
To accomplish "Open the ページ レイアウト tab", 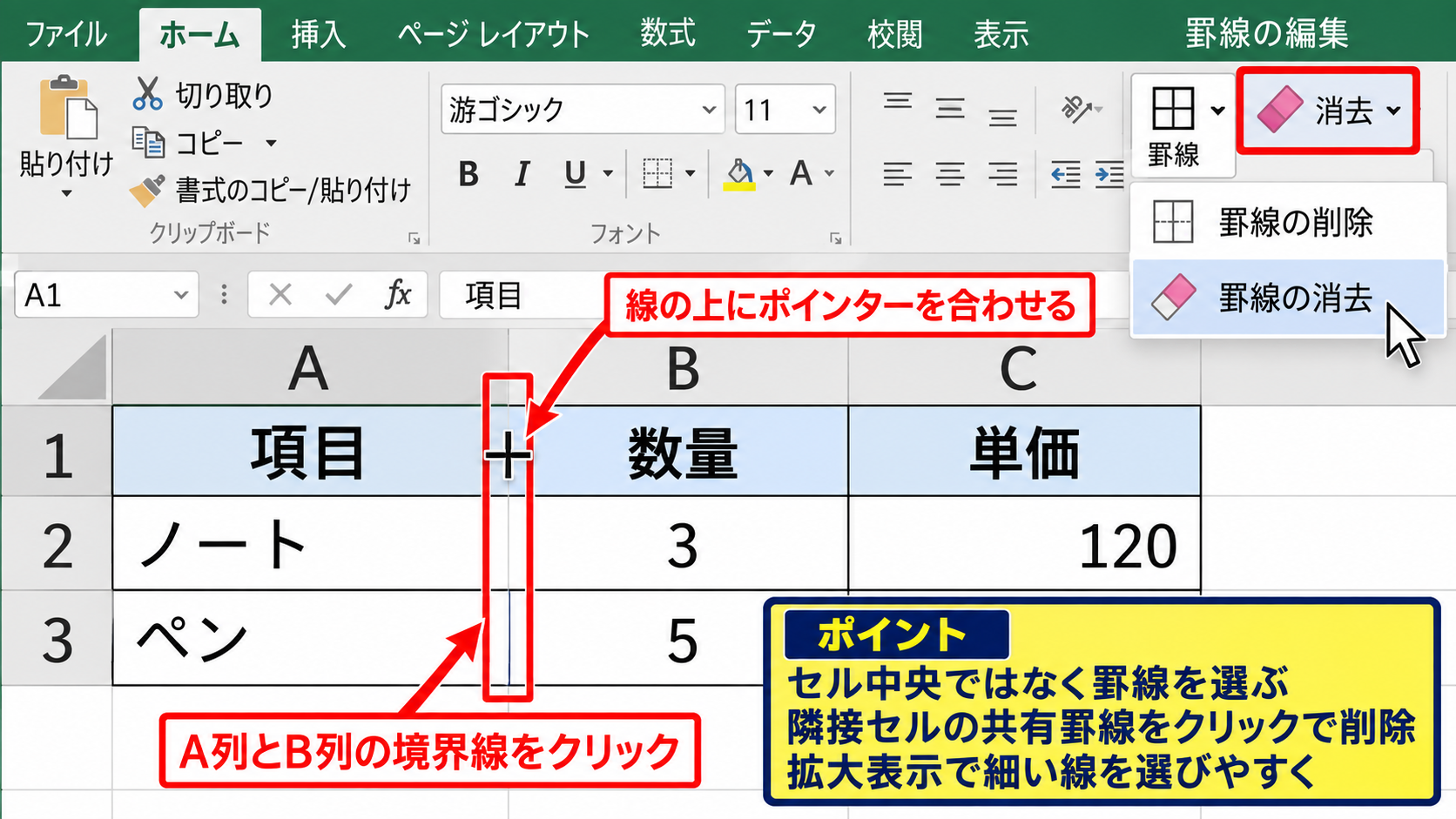I will click(x=494, y=34).
